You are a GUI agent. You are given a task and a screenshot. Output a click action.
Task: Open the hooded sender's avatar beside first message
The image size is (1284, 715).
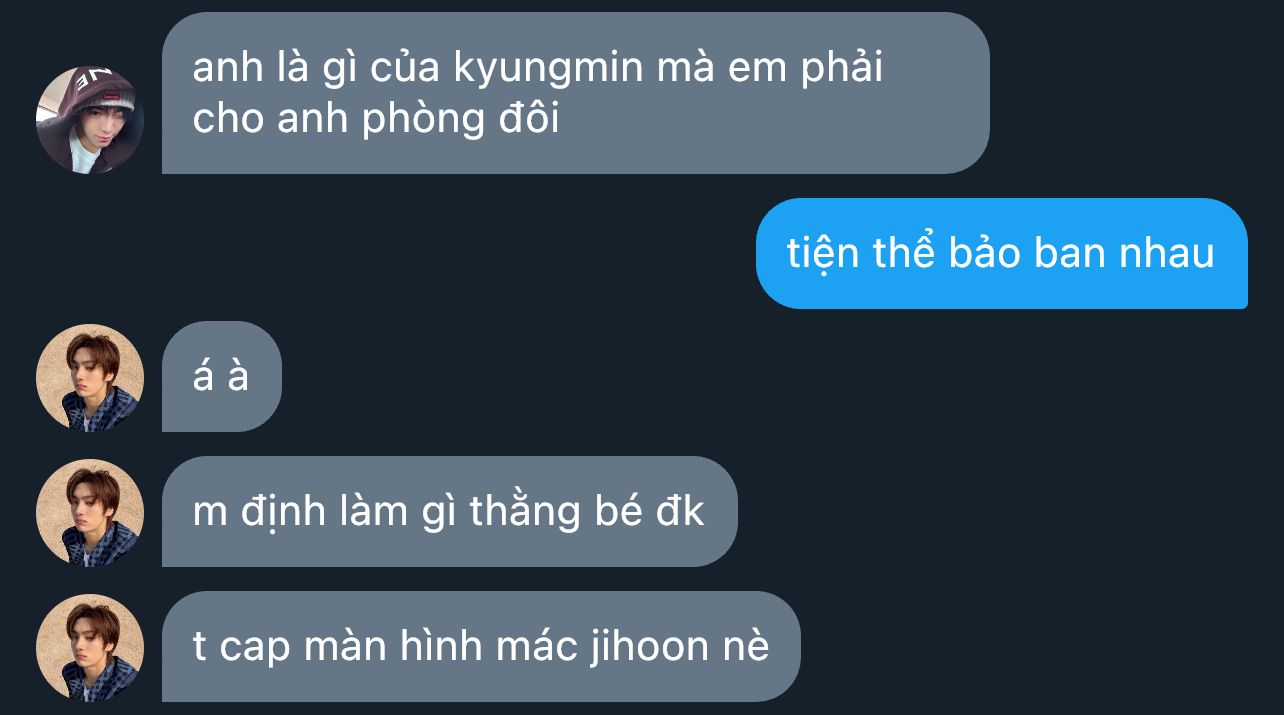tap(90, 120)
